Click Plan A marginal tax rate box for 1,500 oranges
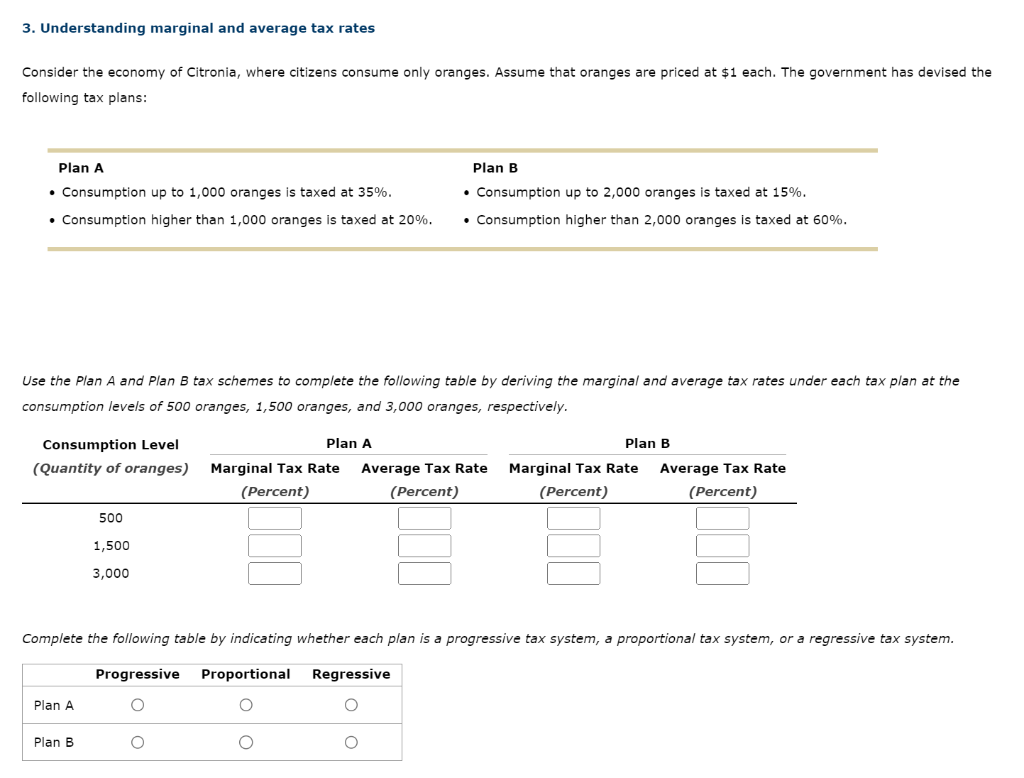 tap(275, 546)
